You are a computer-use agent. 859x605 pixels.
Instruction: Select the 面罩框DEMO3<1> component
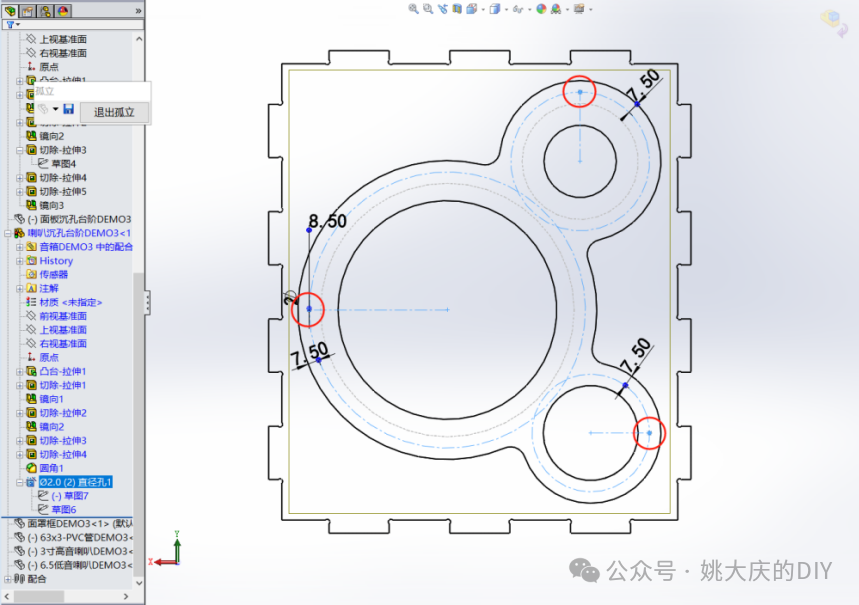(80, 524)
